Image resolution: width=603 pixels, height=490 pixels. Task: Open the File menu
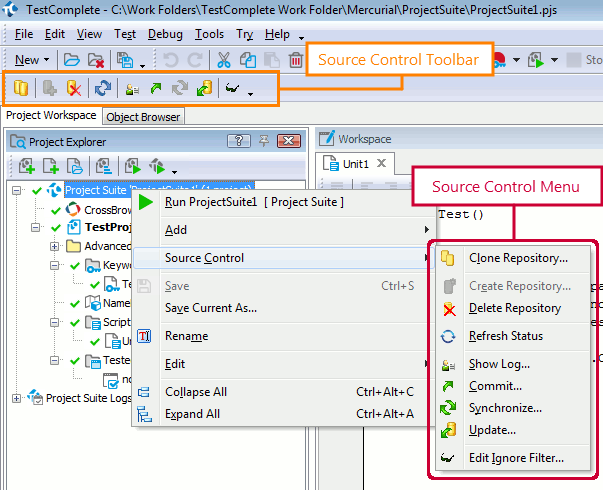(24, 34)
